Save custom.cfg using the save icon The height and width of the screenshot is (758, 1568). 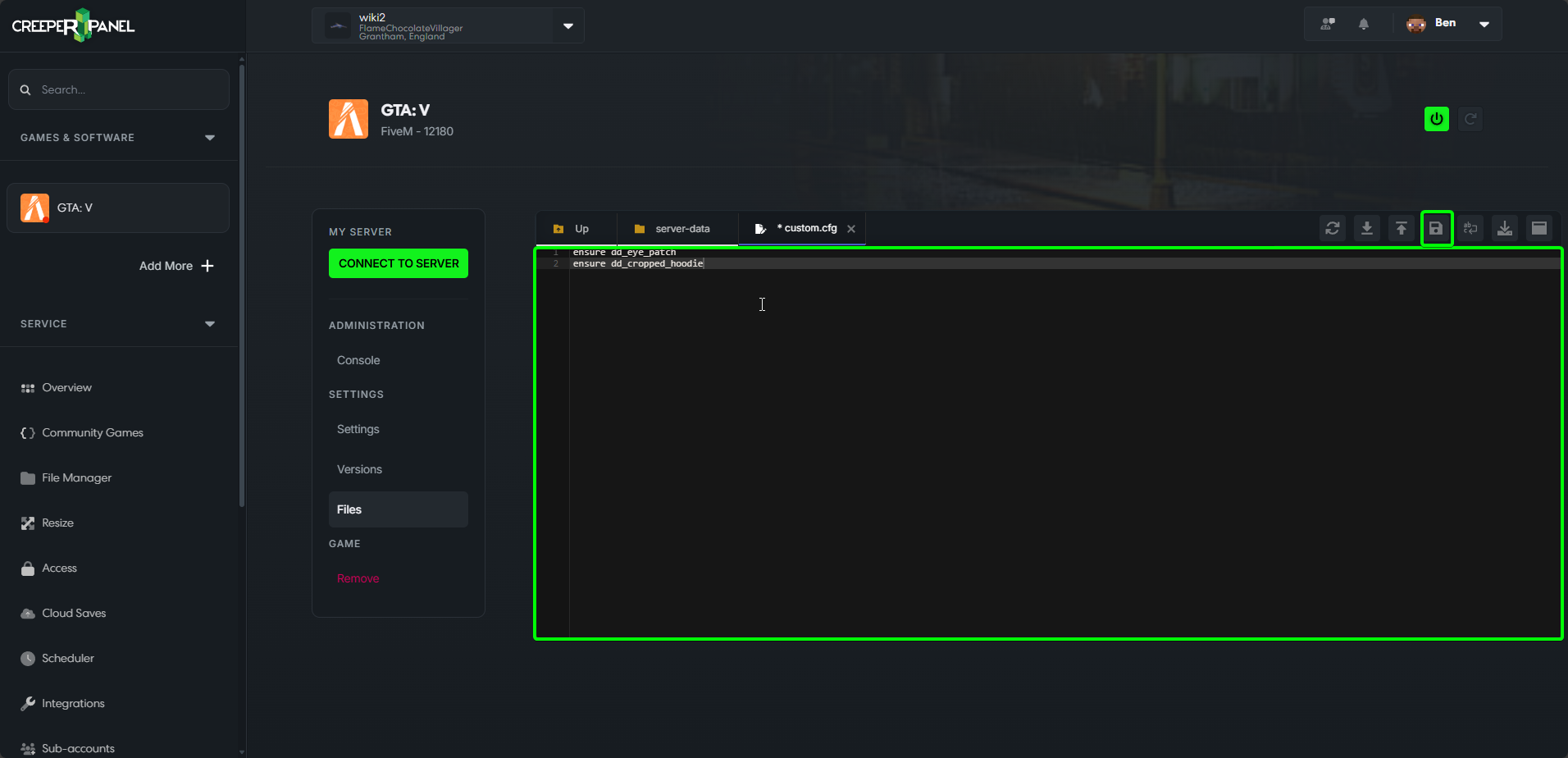coord(1436,228)
